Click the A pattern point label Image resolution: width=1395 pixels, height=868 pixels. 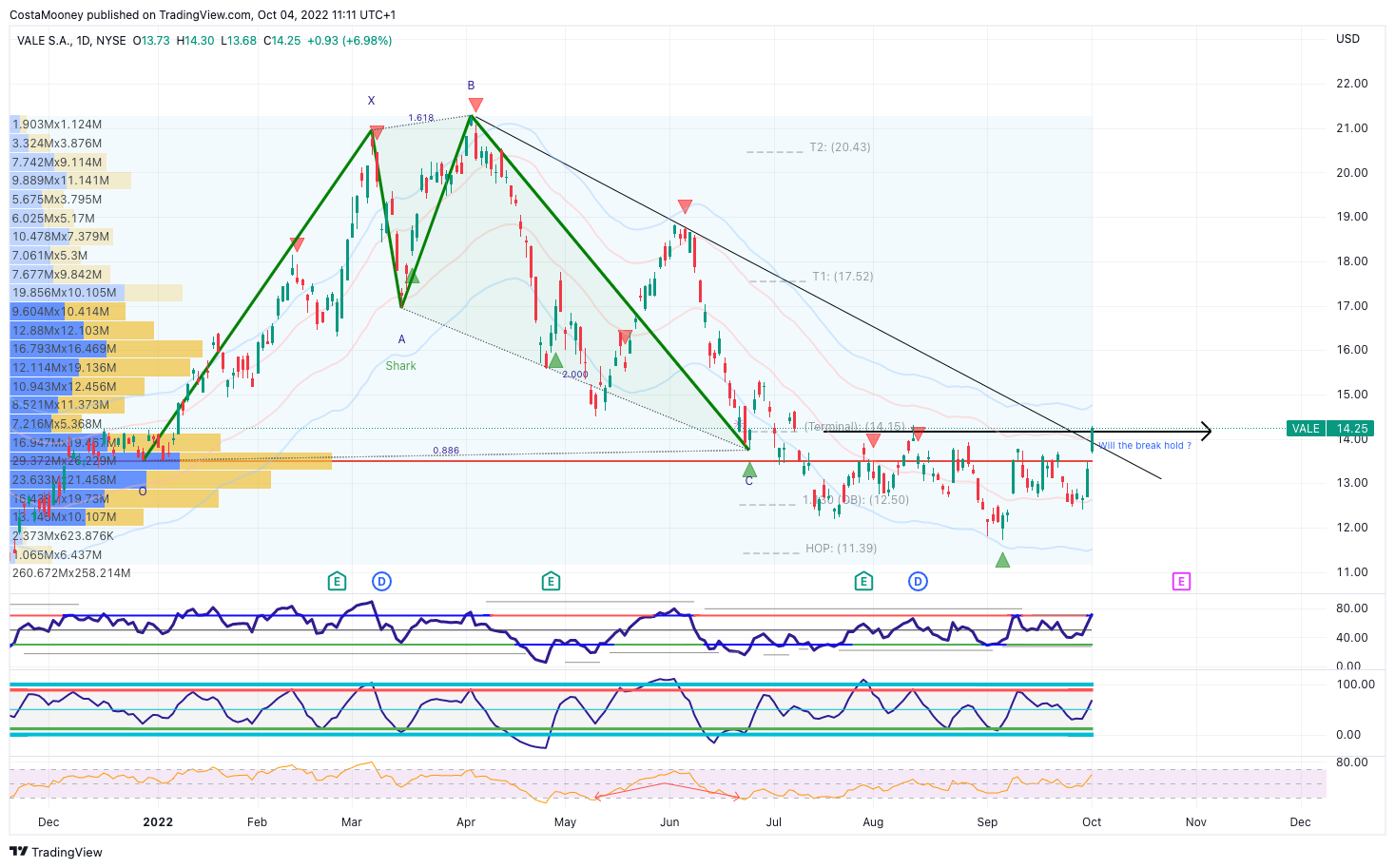point(402,339)
